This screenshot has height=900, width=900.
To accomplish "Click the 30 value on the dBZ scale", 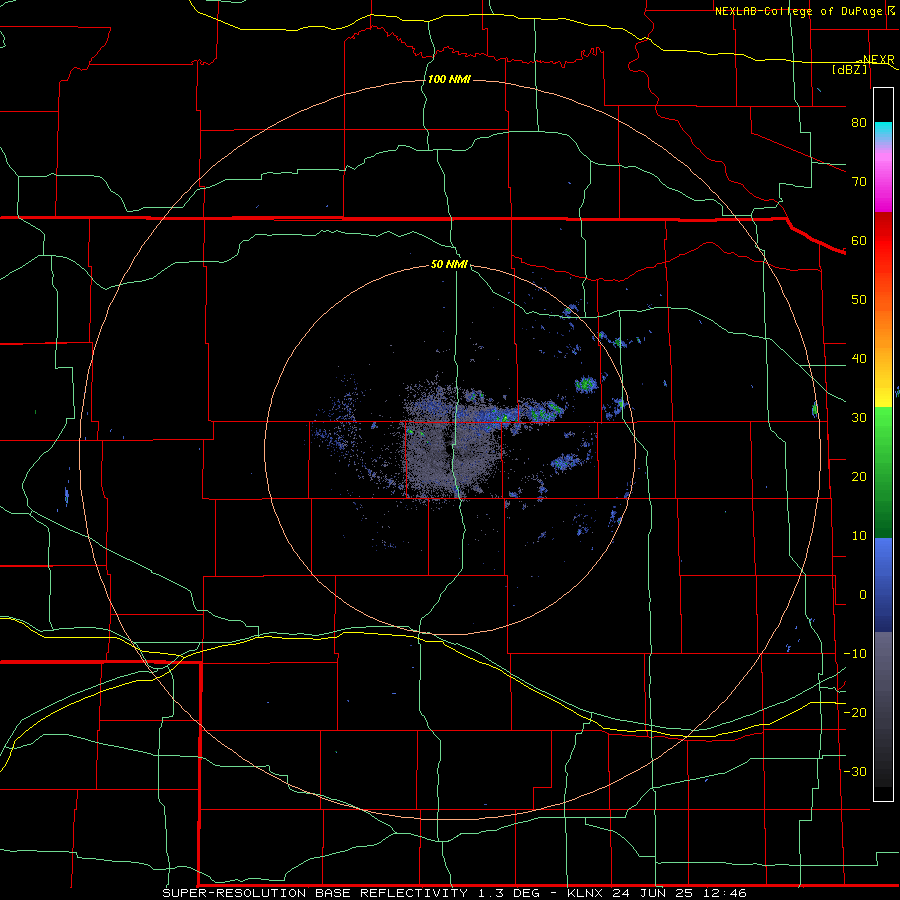I will coord(859,417).
